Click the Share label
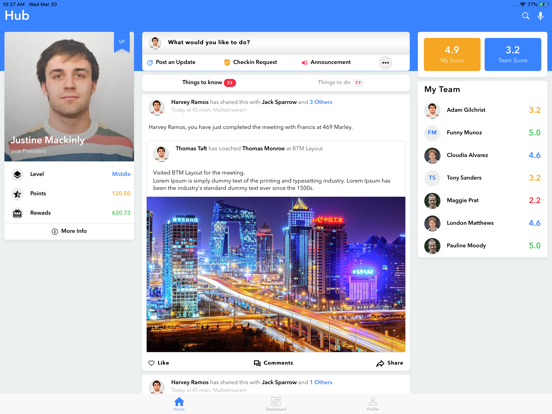The width and height of the screenshot is (552, 414). tap(395, 363)
